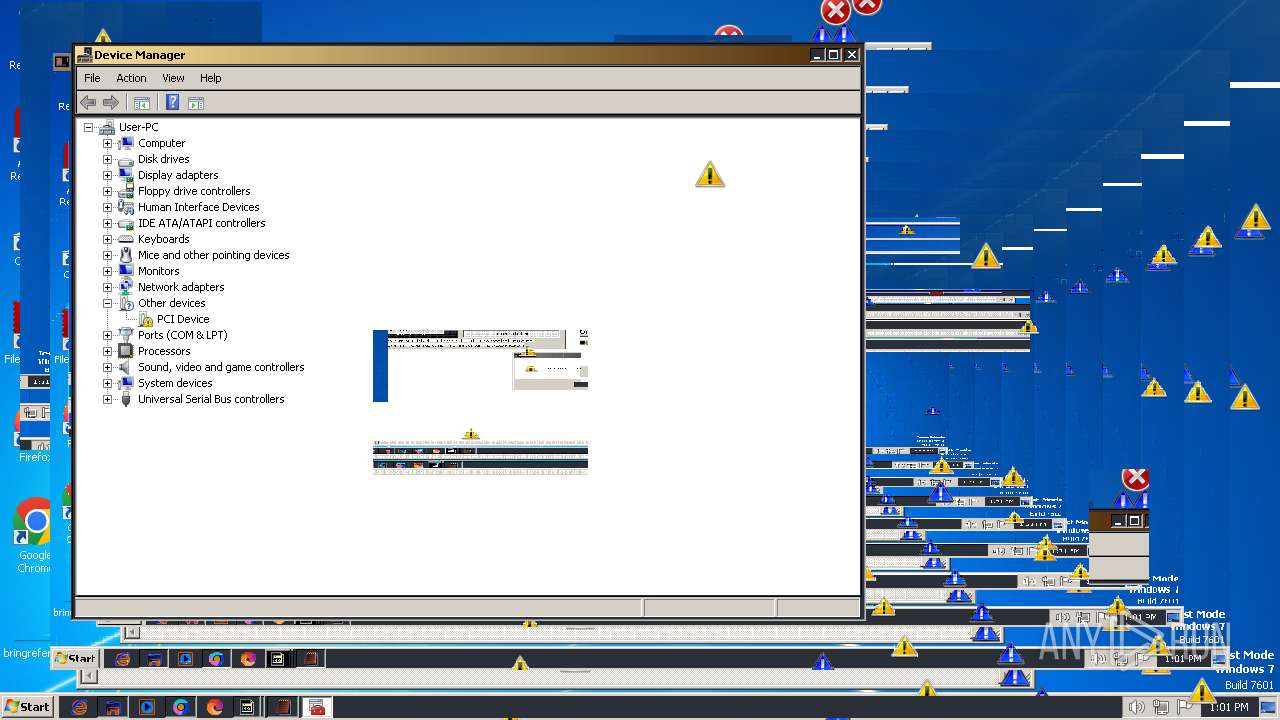Activate the Device Manager toolbox taskbar button

point(317,707)
